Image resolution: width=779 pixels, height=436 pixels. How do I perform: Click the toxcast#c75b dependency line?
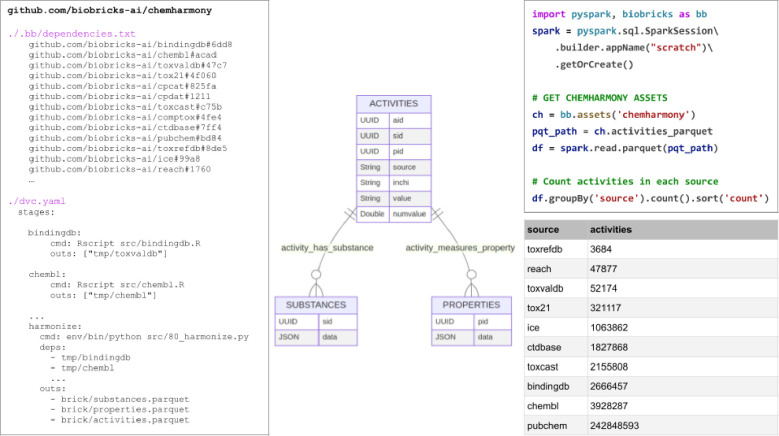pyautogui.click(x=125, y=107)
